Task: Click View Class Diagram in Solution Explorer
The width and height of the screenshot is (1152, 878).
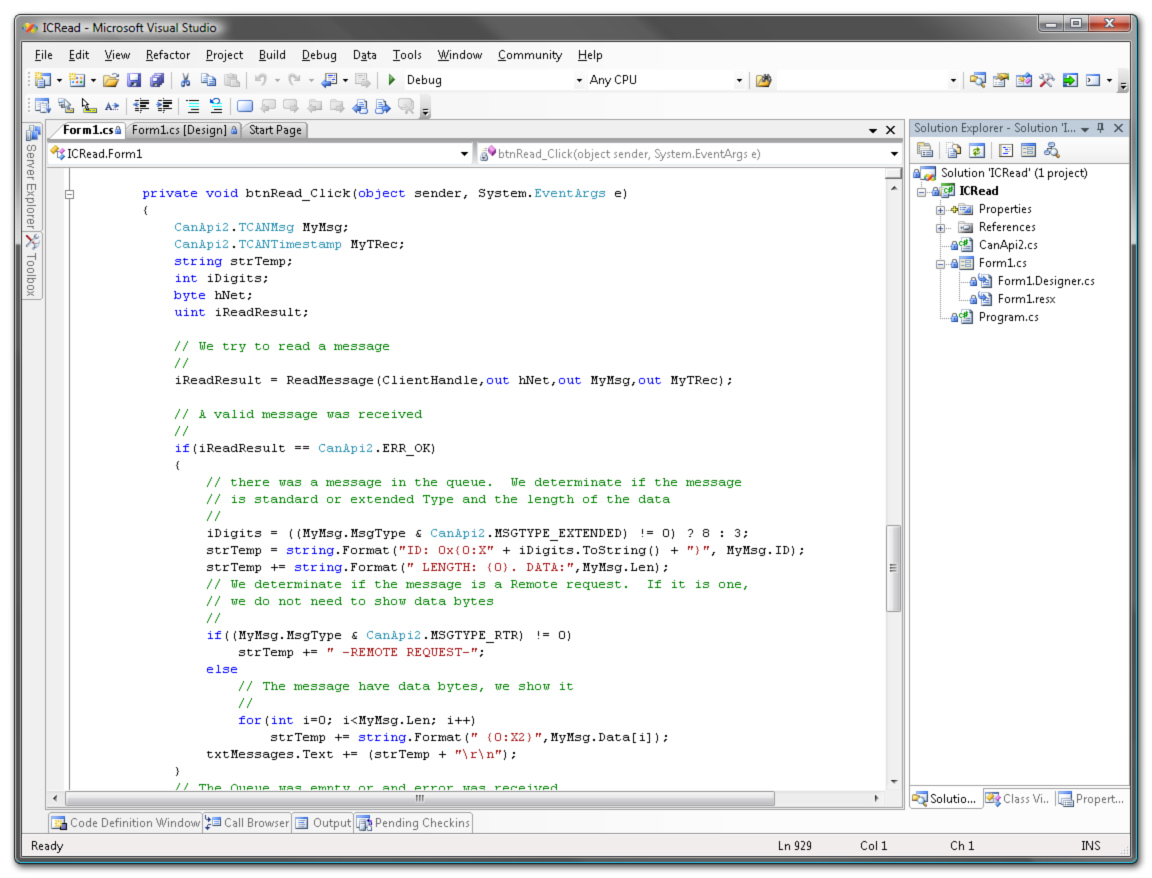Action: tap(1051, 150)
